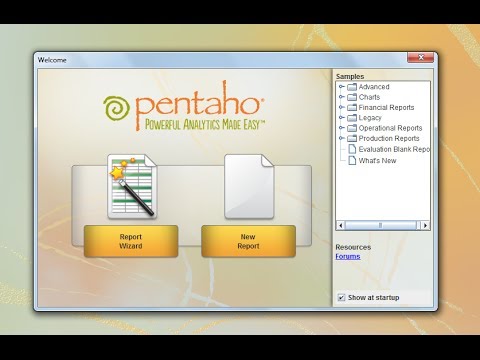Click the blank New Report page icon
This screenshot has height=360, width=480.
(249, 186)
